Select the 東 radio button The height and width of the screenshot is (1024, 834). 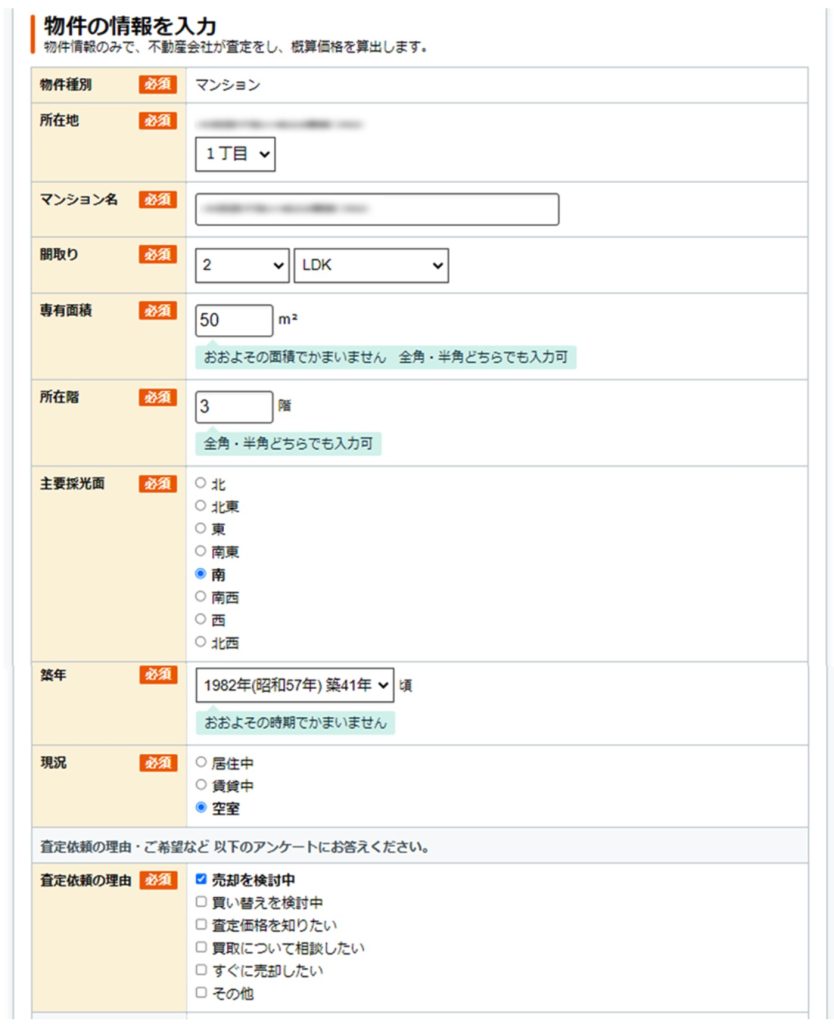pyautogui.click(x=201, y=528)
